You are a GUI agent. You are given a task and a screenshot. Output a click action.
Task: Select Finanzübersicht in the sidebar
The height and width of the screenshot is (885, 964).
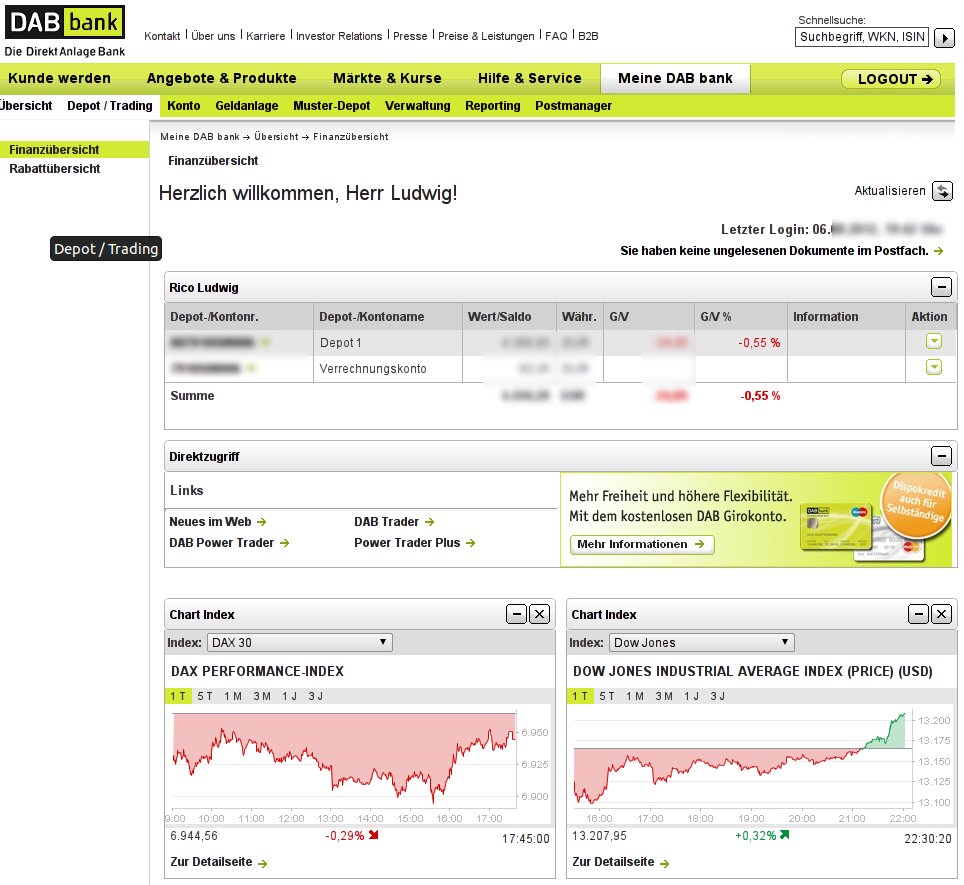point(74,149)
